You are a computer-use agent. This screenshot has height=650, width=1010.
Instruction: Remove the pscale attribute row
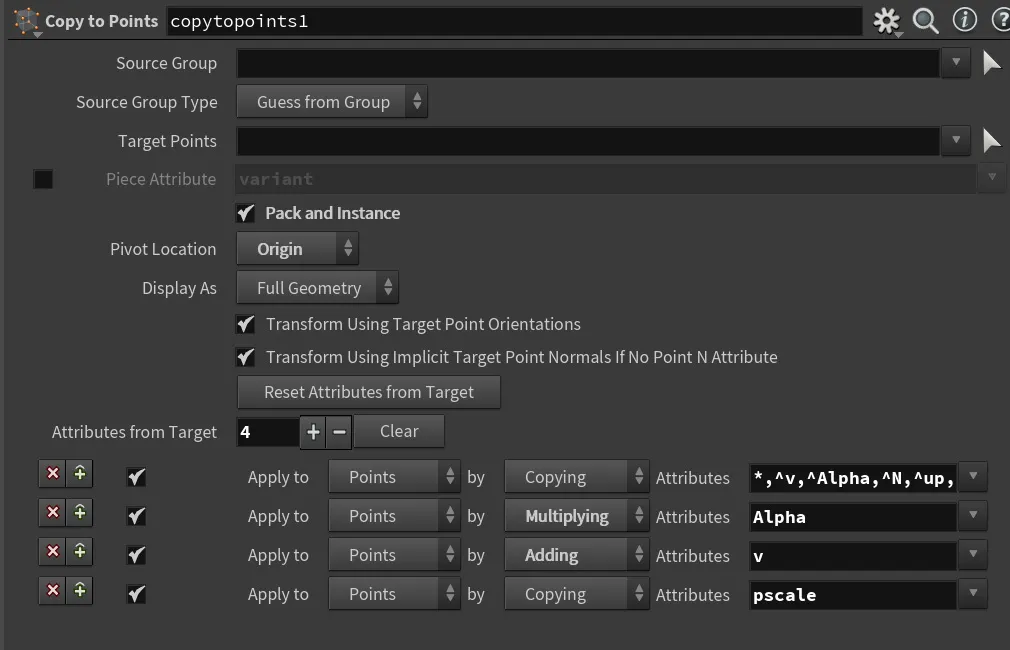coord(53,590)
